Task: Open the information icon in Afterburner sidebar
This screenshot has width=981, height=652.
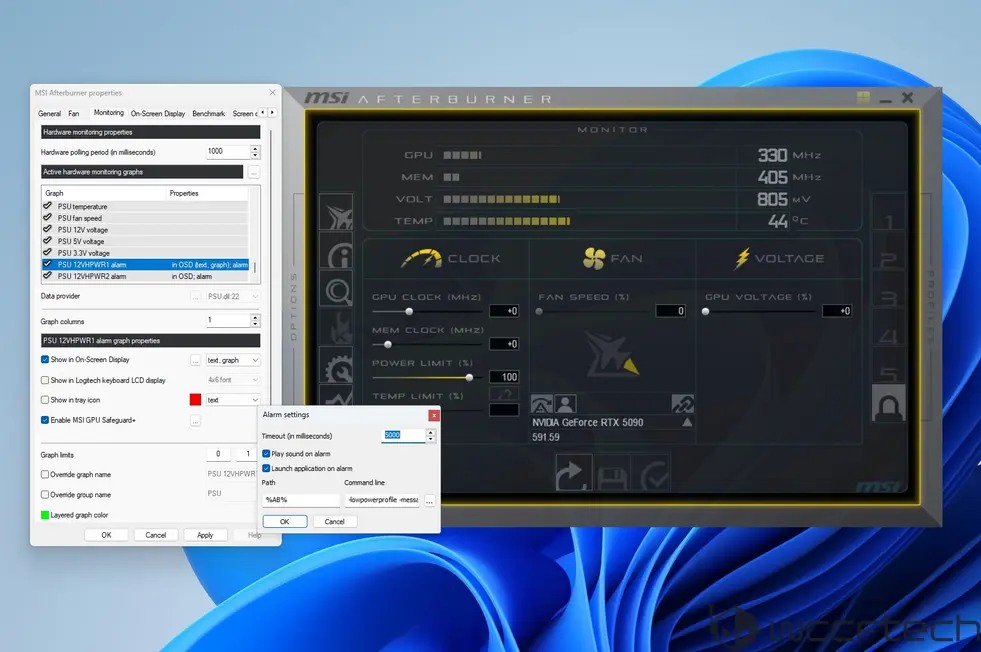Action: (x=338, y=253)
